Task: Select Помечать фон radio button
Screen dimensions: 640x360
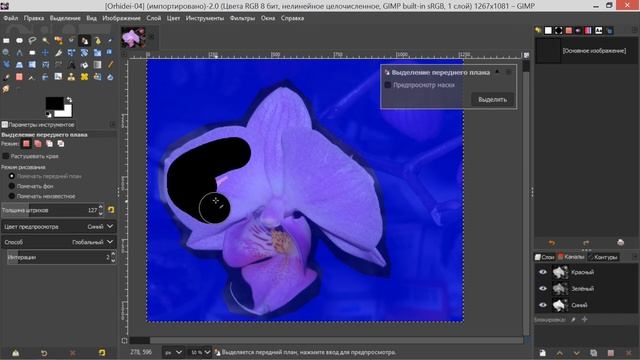Action: pos(12,186)
